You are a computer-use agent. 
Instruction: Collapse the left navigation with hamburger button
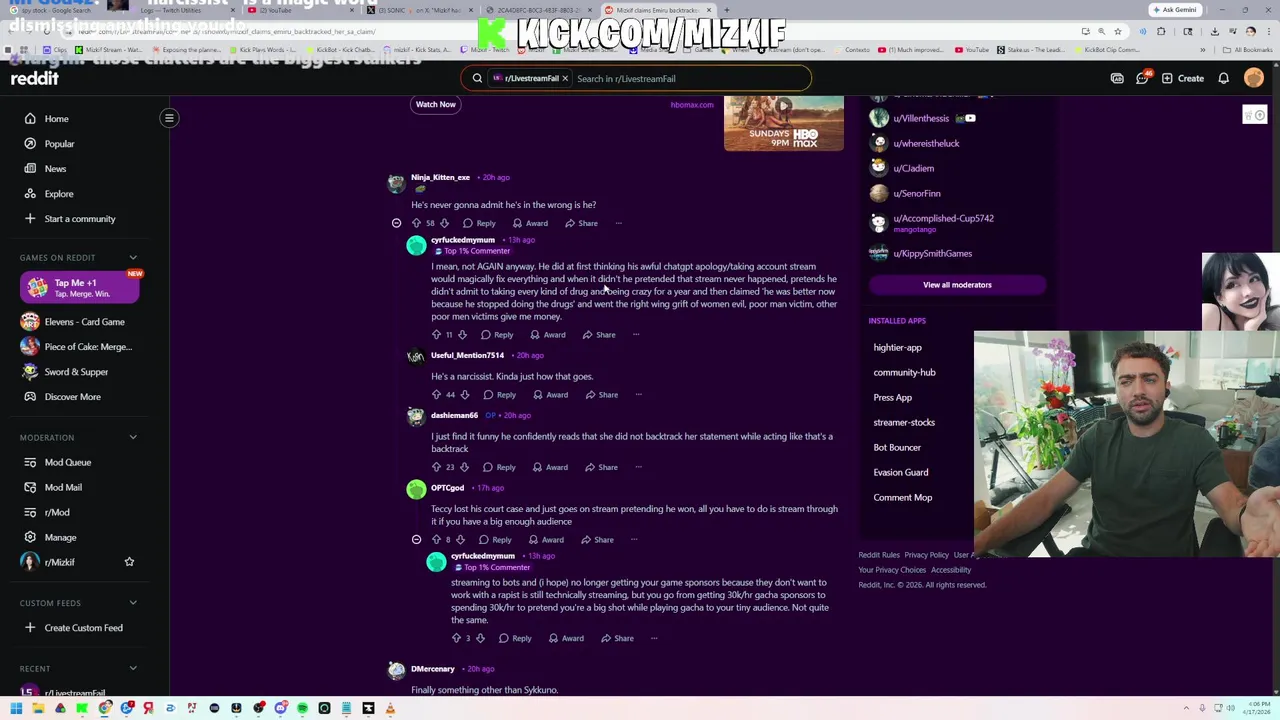169,118
